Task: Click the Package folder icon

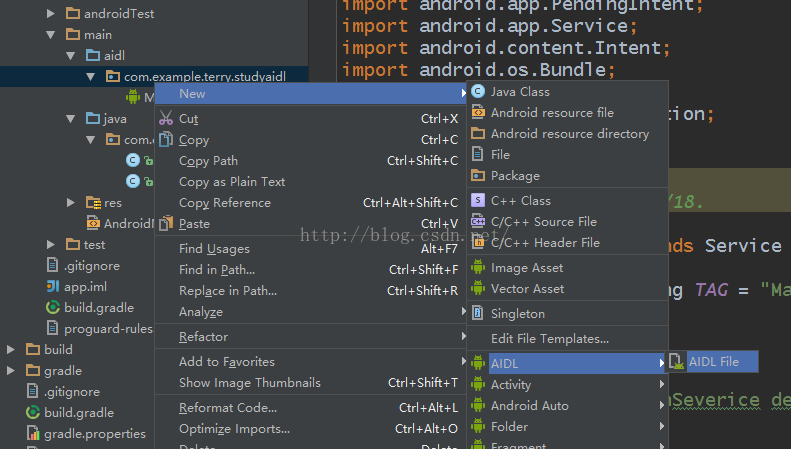Action: click(478, 175)
